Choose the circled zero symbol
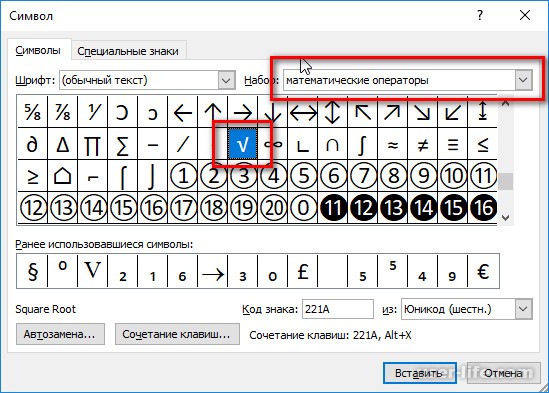Image resolution: width=549 pixels, height=393 pixels. (x=303, y=207)
